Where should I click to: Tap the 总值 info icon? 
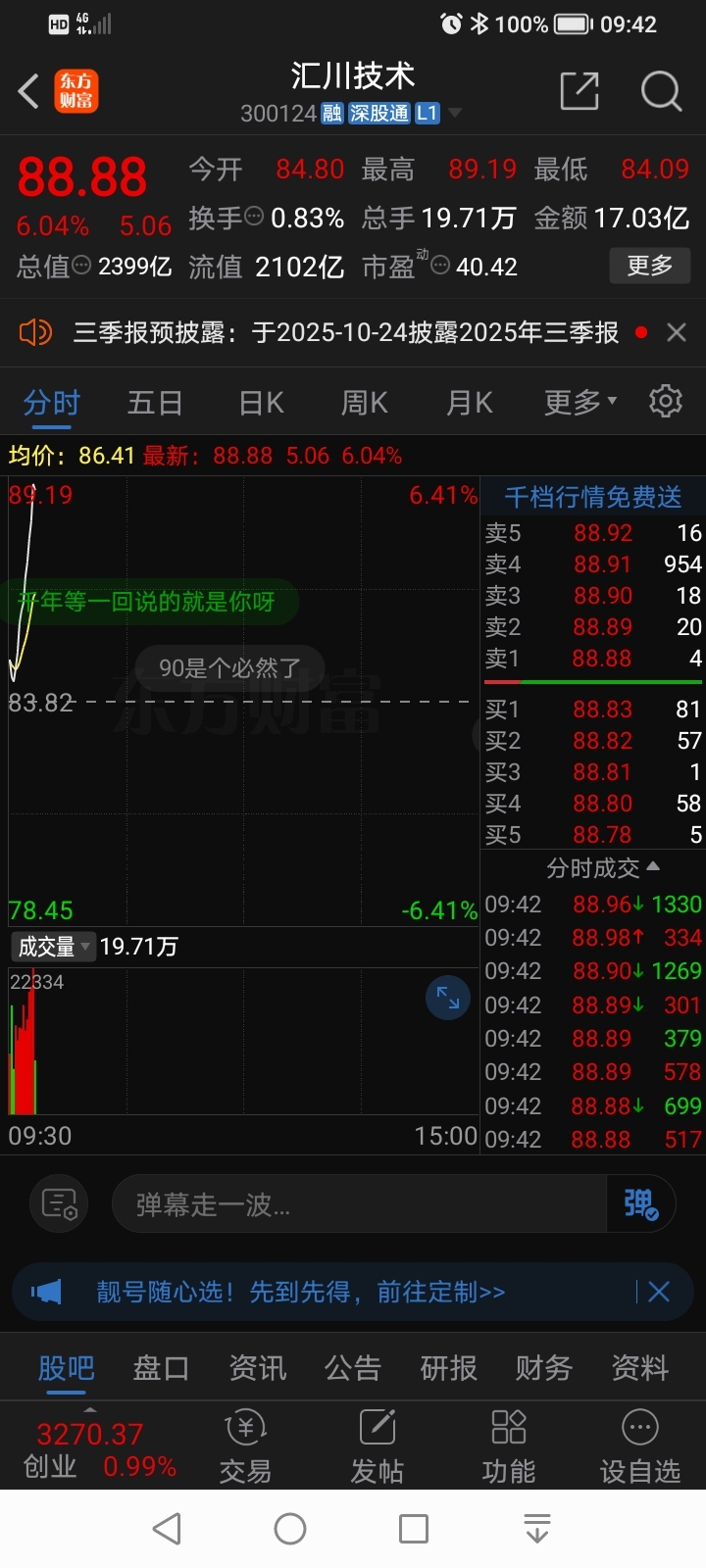(x=82, y=266)
